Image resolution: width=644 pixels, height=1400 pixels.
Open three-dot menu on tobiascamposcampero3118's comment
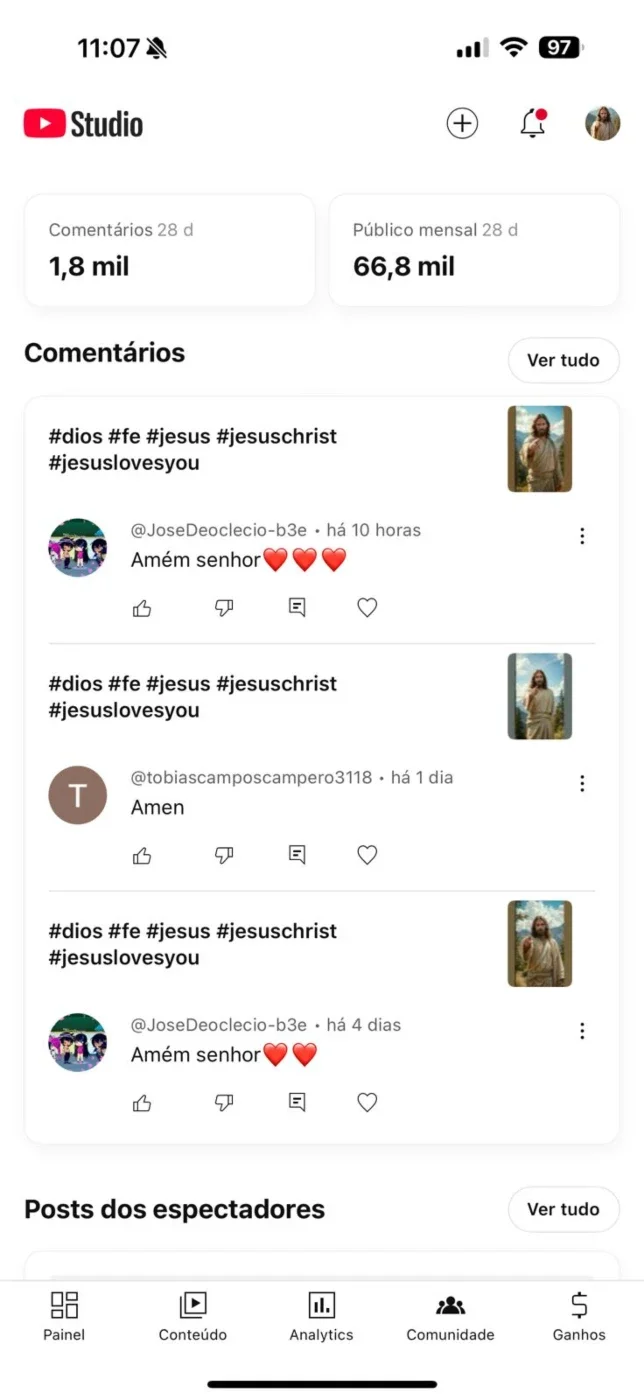tap(582, 784)
